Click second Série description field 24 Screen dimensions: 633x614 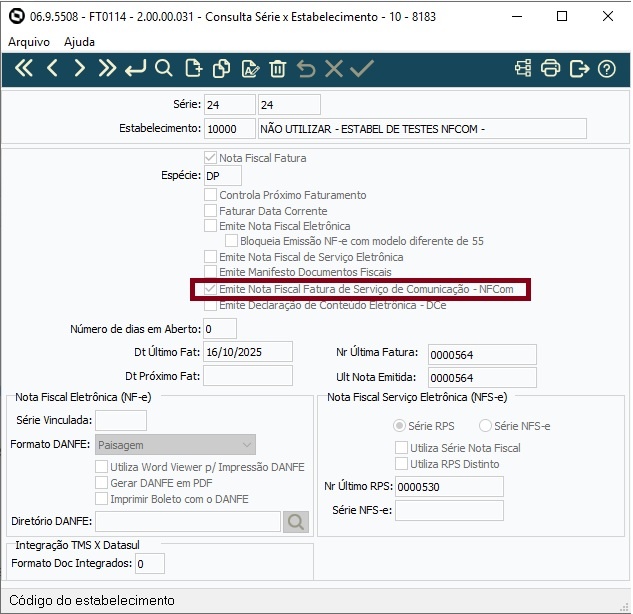click(289, 105)
